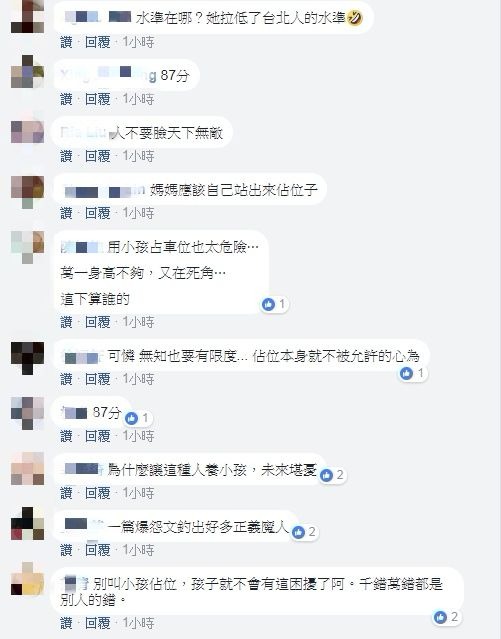Click avatar of 人不要臉天下無敵 commenter
501x639 pixels.
pos(27,132)
